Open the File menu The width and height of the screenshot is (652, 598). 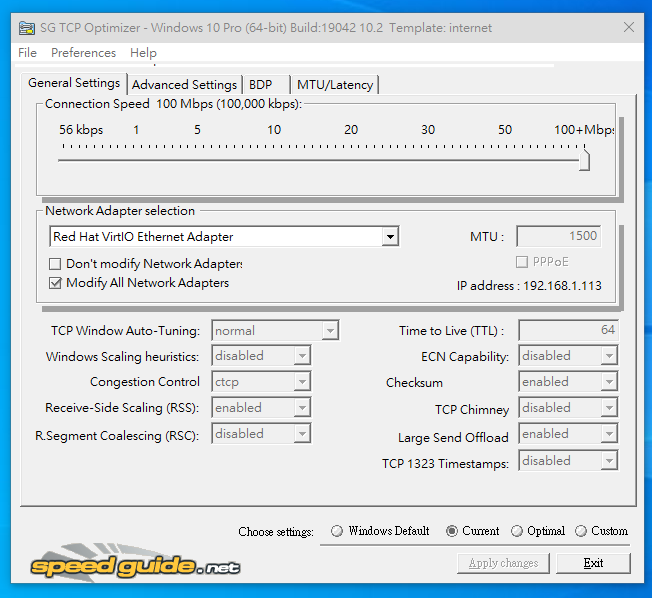click(x=27, y=53)
